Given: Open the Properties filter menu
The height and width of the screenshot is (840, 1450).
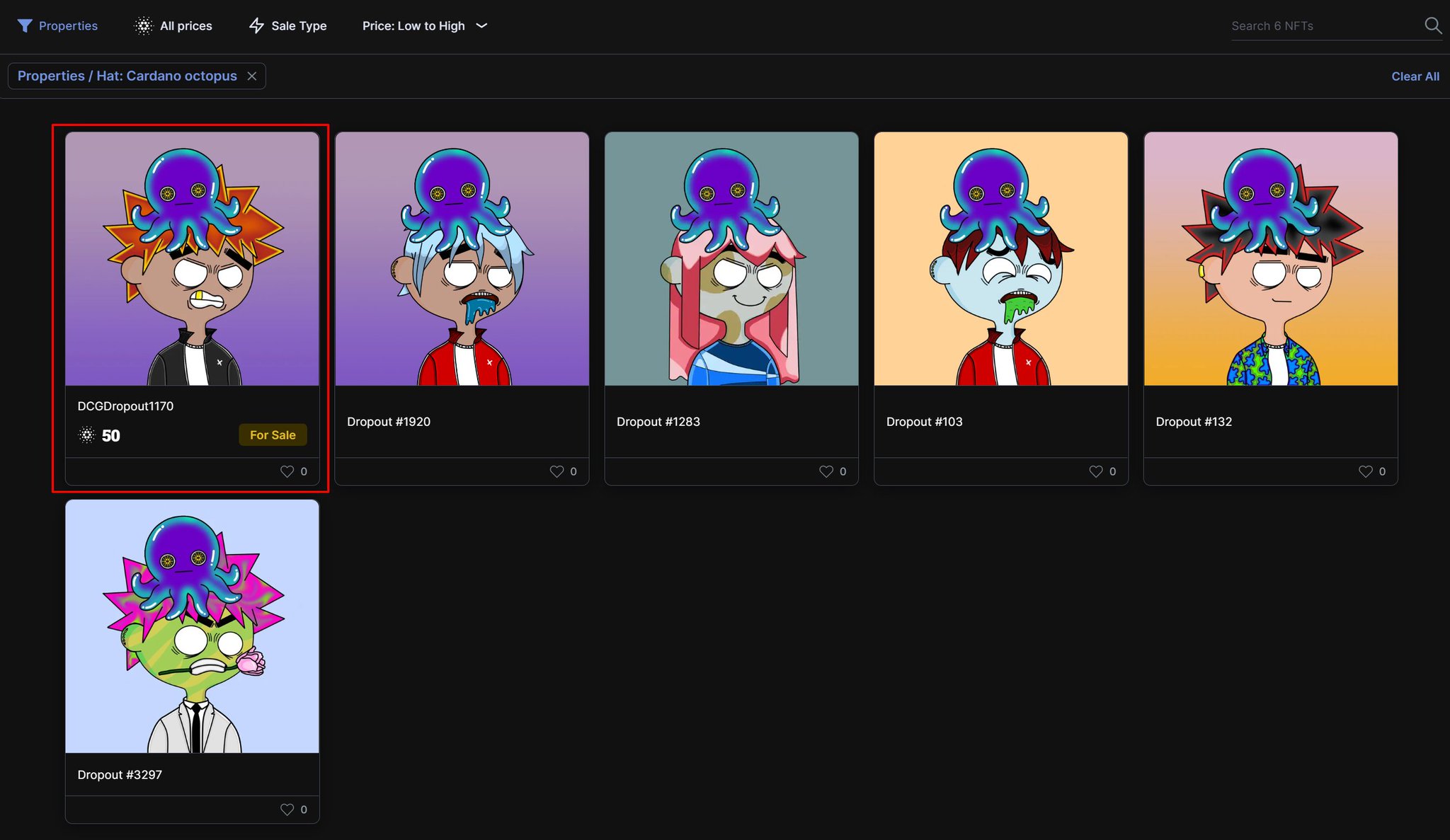Looking at the screenshot, I should (68, 26).
